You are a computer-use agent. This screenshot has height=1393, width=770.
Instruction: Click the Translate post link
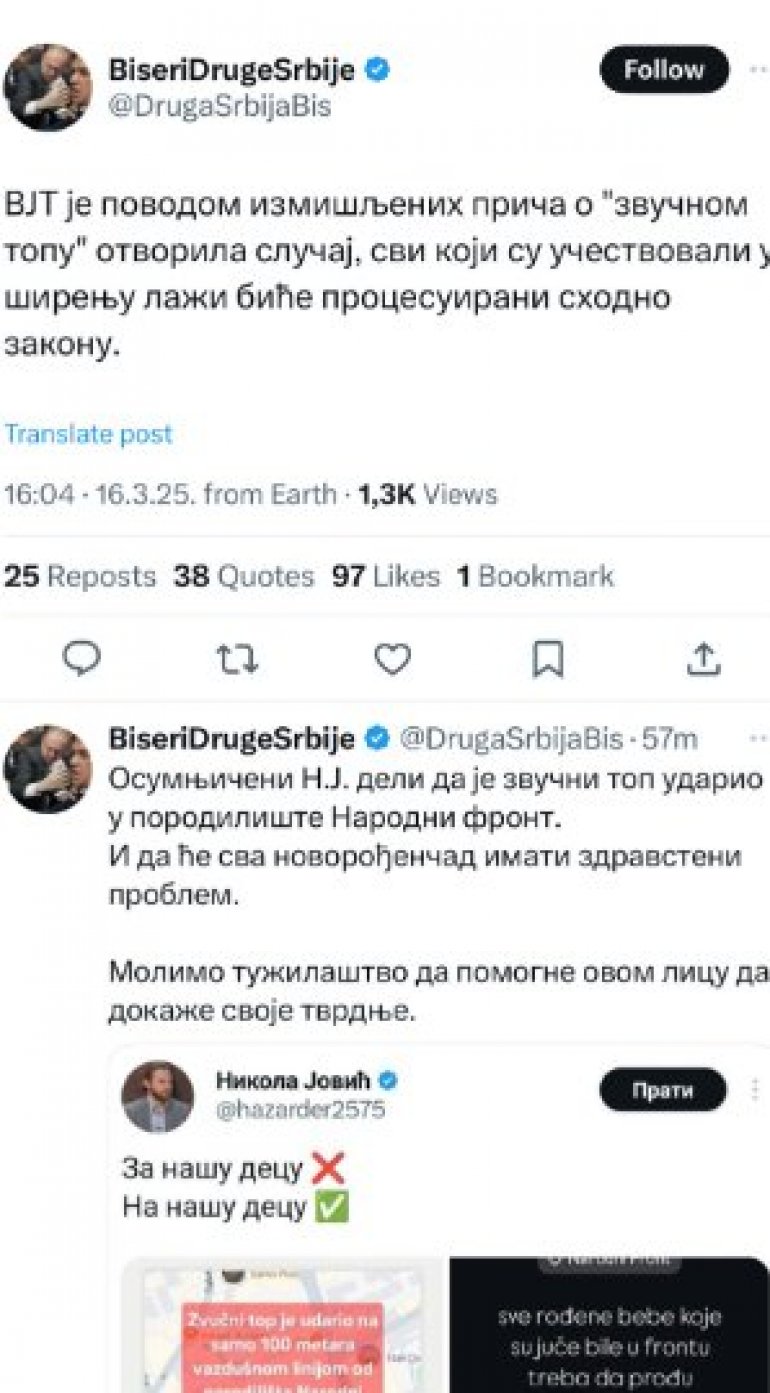pyautogui.click(x=89, y=434)
